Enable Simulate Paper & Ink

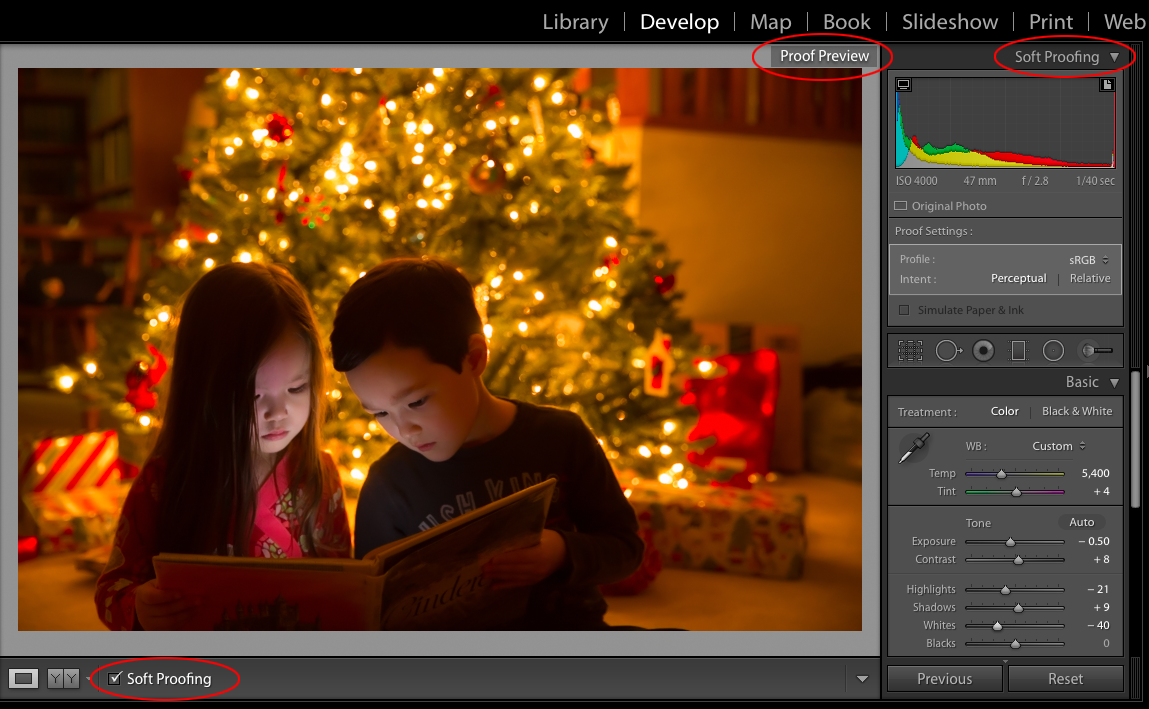coord(904,310)
